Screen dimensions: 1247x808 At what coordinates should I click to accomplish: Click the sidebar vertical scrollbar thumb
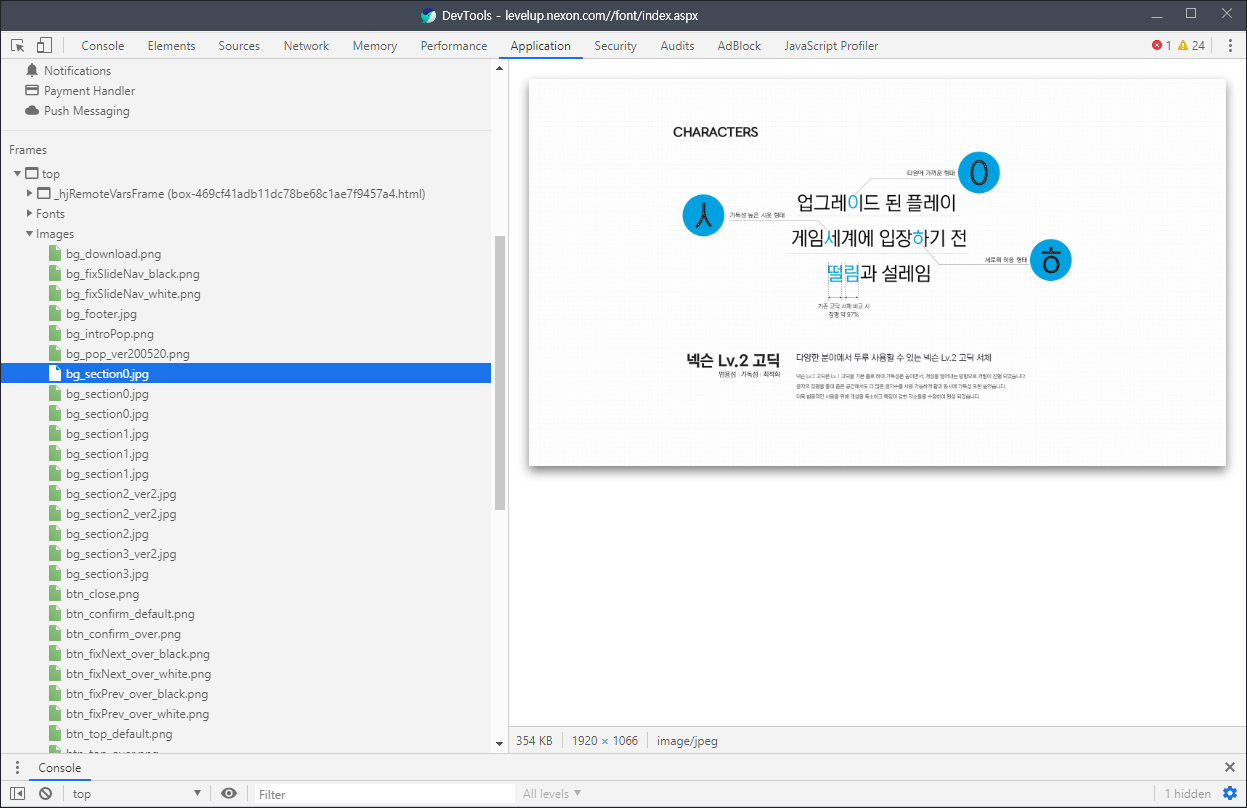(x=500, y=372)
